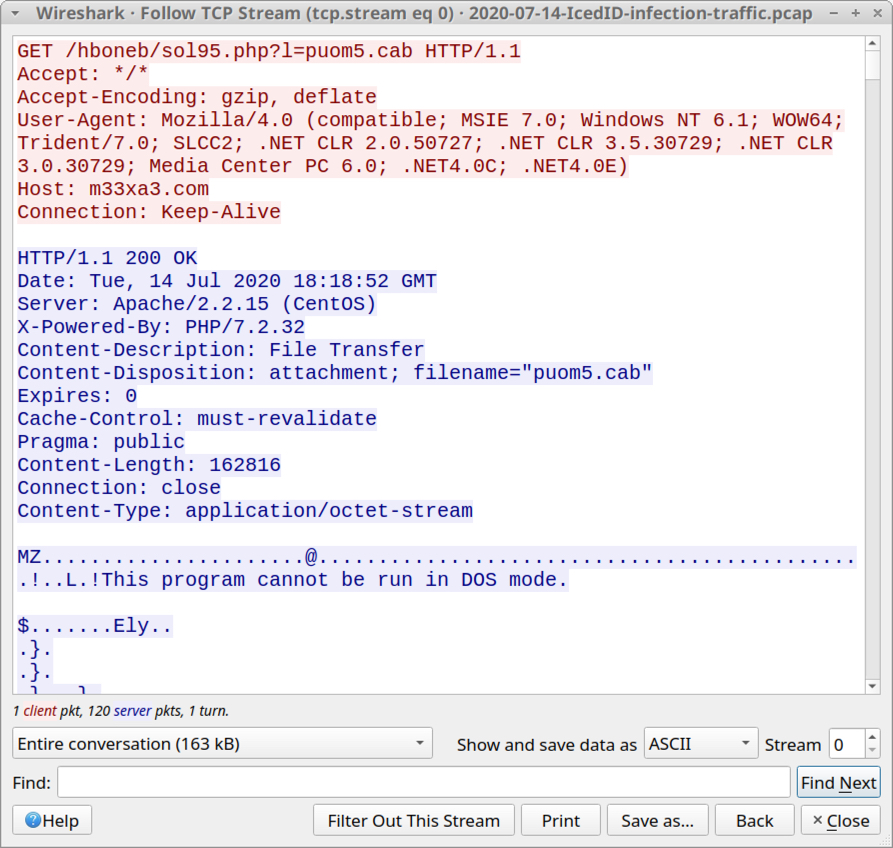The image size is (893, 848).
Task: Click the Content-Disposition filename puom5.cab line
Action: click(x=334, y=372)
